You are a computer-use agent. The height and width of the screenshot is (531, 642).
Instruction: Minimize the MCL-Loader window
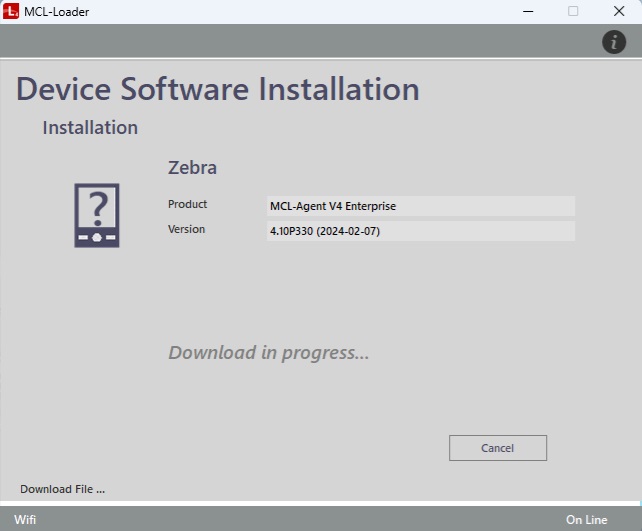click(528, 11)
